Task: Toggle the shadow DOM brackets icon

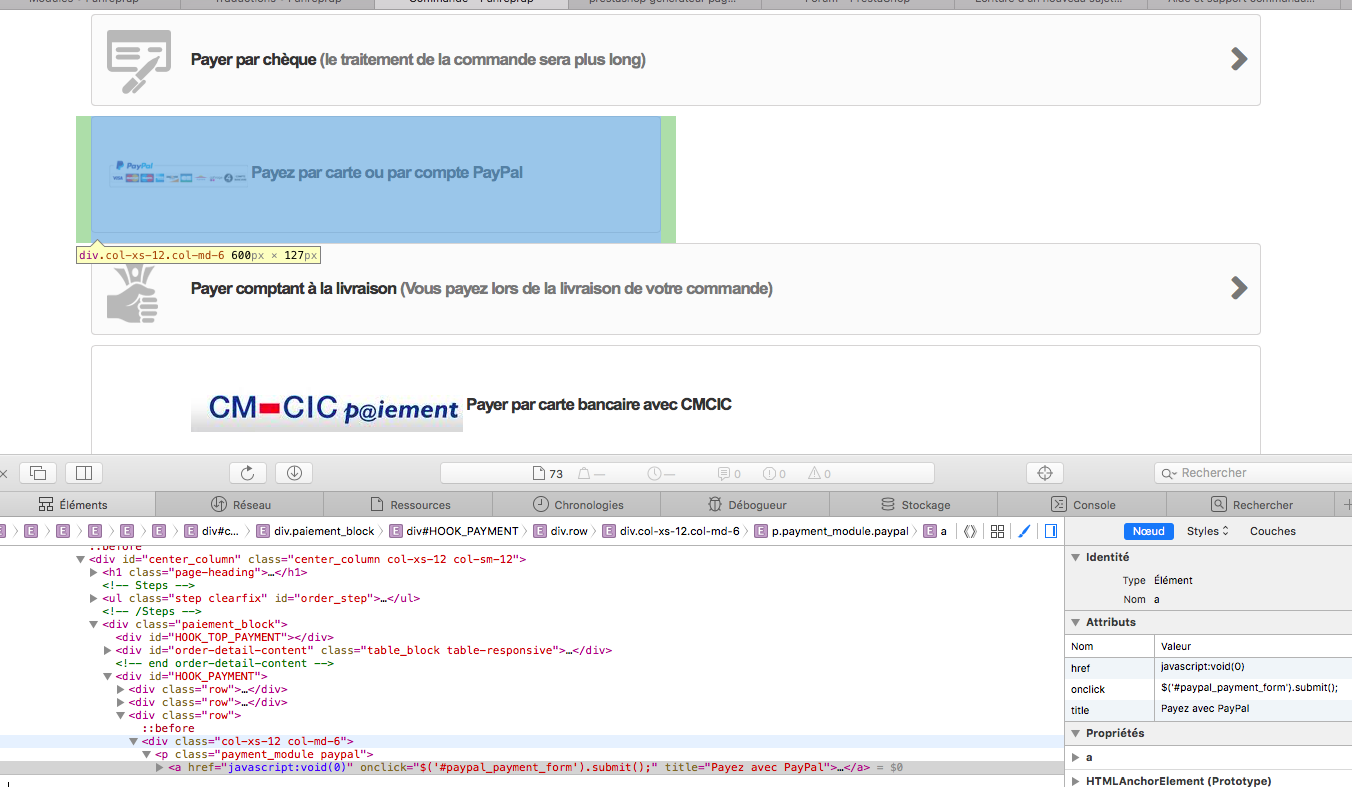Action: click(x=970, y=531)
